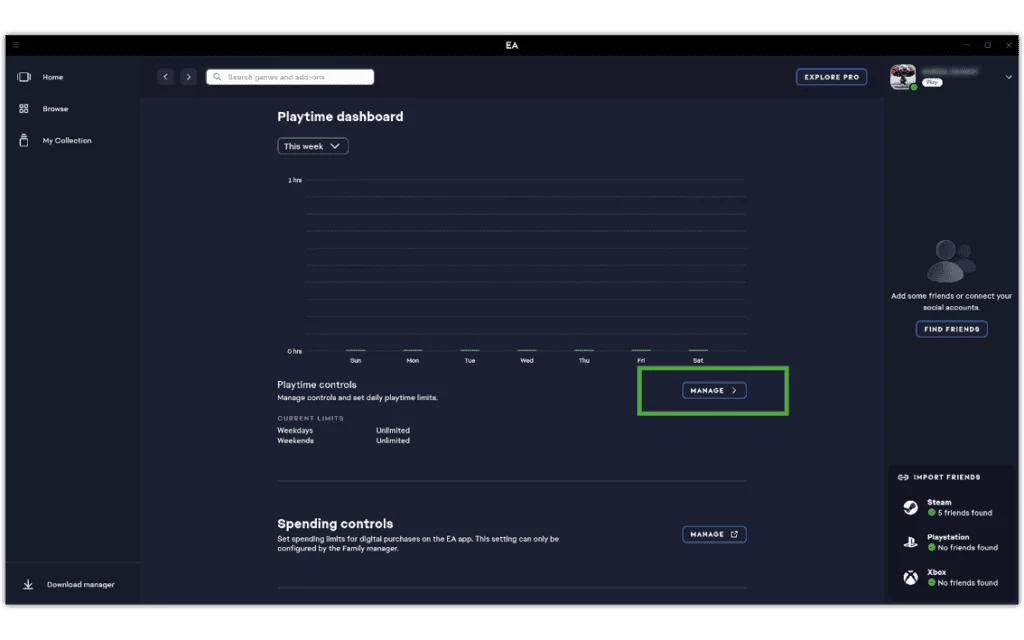Select the Browse grid icon

click(x=24, y=108)
